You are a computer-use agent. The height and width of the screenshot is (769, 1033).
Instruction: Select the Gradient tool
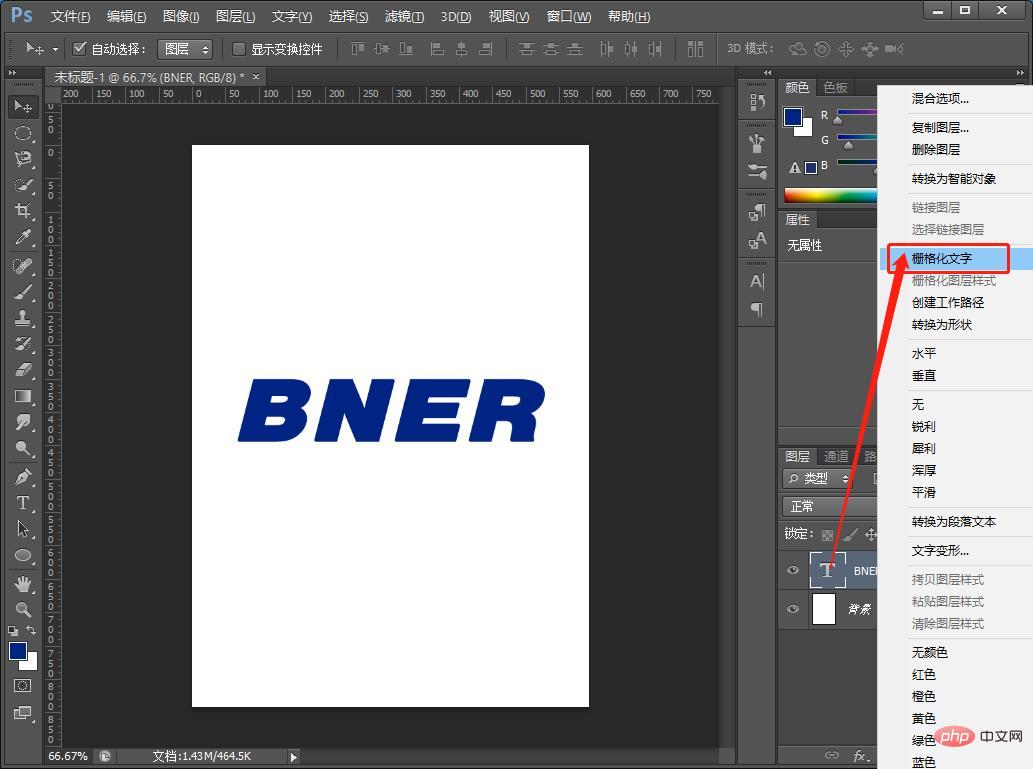point(23,396)
